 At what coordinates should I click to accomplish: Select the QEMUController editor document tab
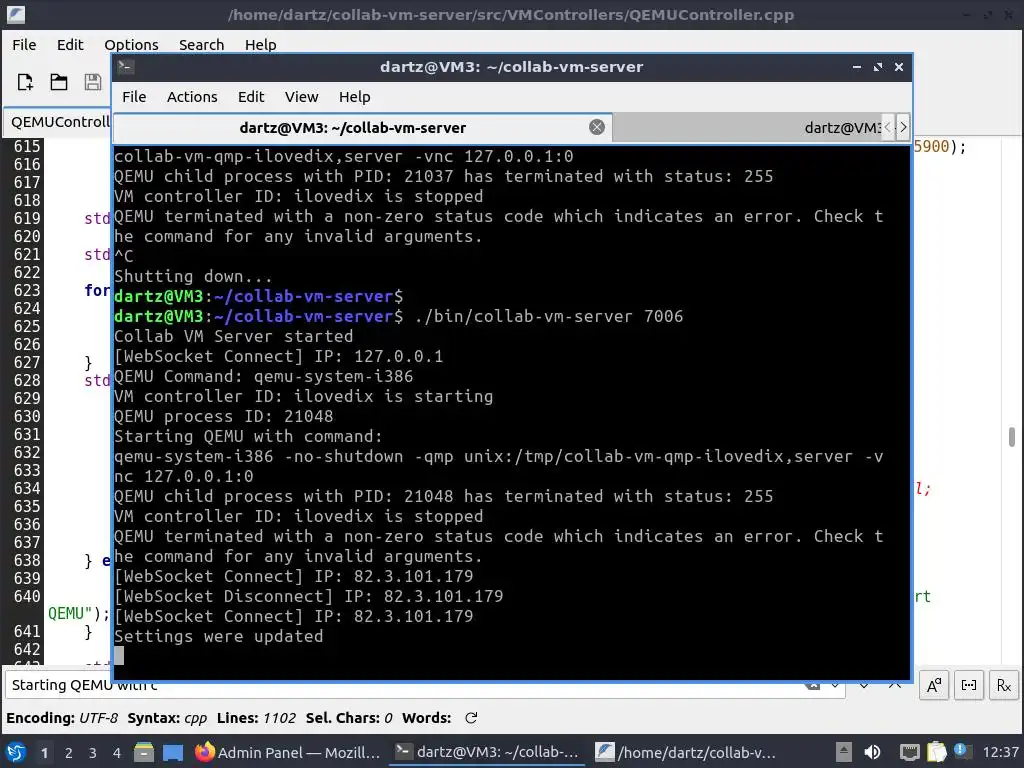coord(59,122)
